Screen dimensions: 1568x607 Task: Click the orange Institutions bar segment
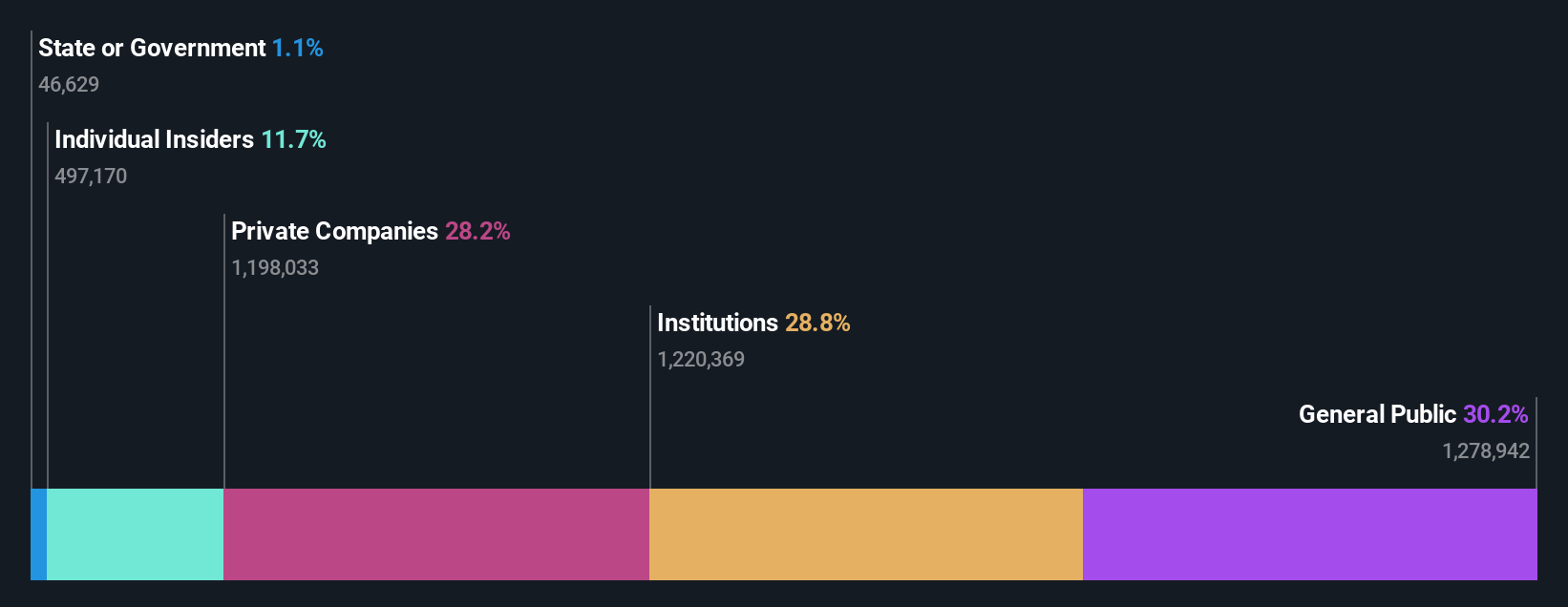pos(865,534)
